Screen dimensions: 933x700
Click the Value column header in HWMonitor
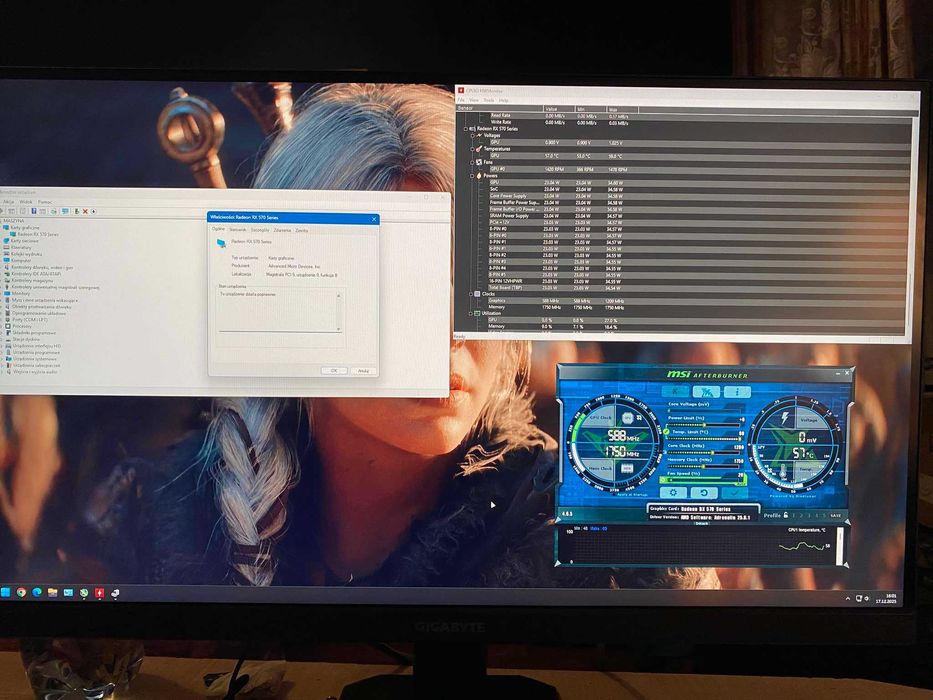click(x=559, y=109)
